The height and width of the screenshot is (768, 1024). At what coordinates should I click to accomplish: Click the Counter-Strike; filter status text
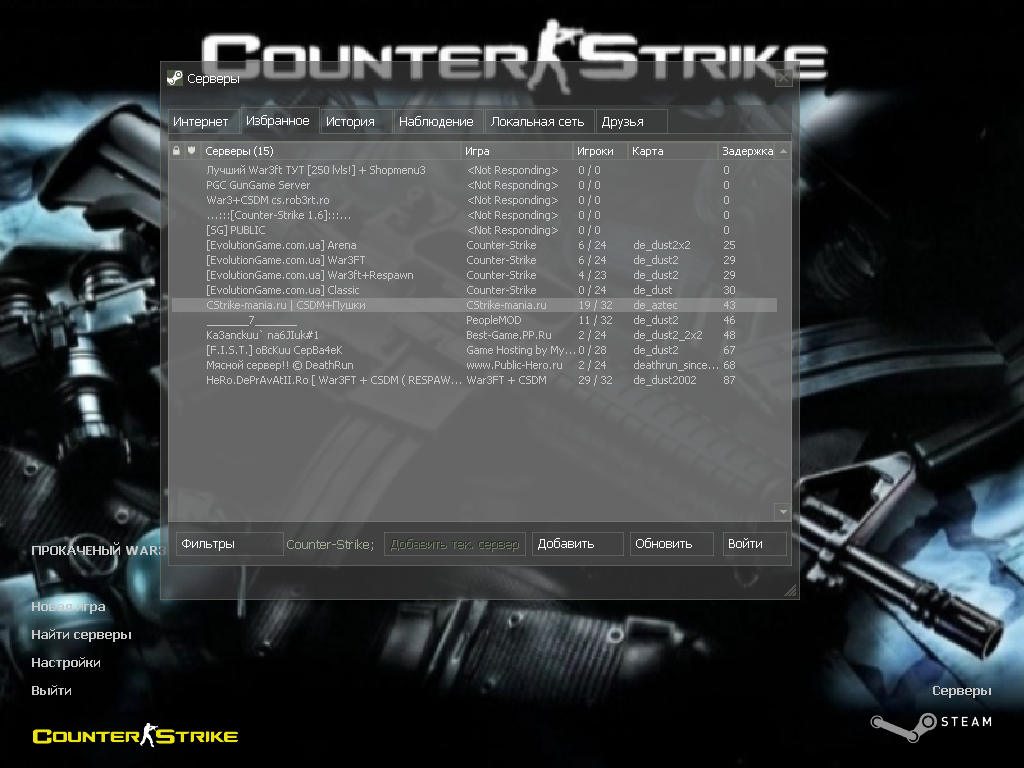[x=330, y=545]
